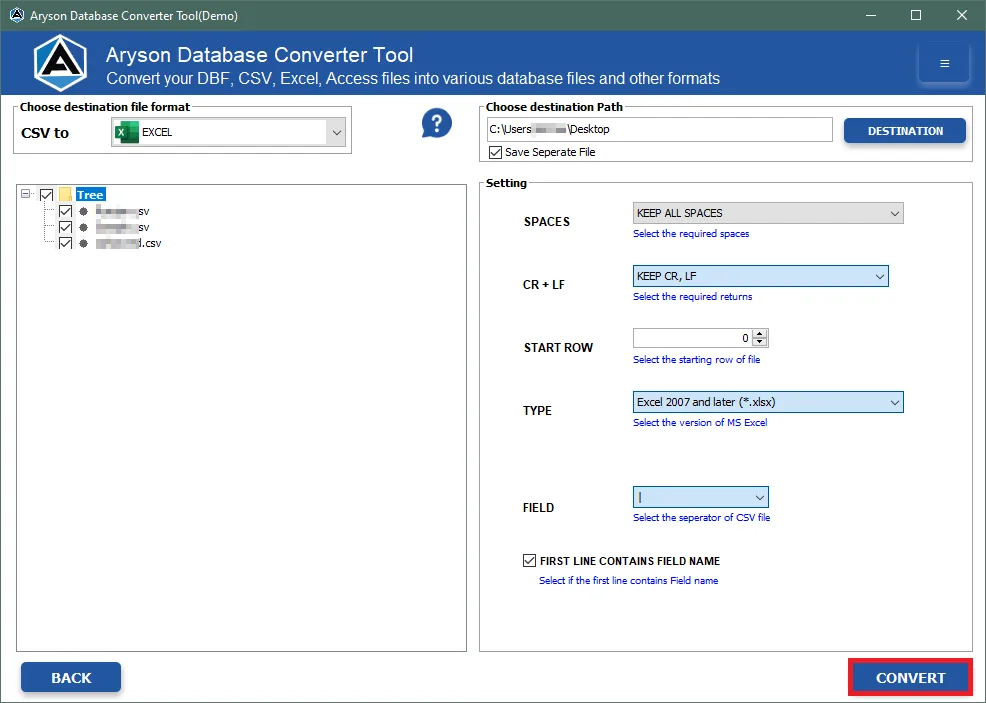The image size is (986, 703).
Task: Open the TYPE Excel version dropdown
Action: tap(768, 402)
